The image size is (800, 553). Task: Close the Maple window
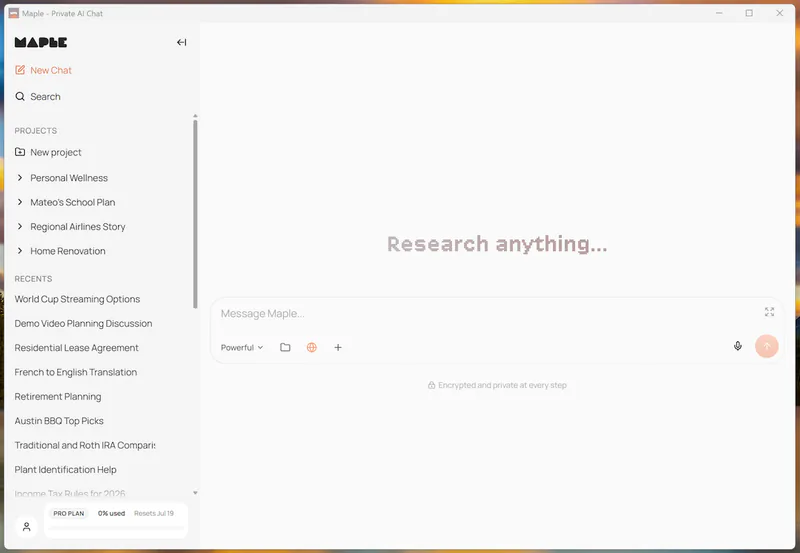(780, 13)
